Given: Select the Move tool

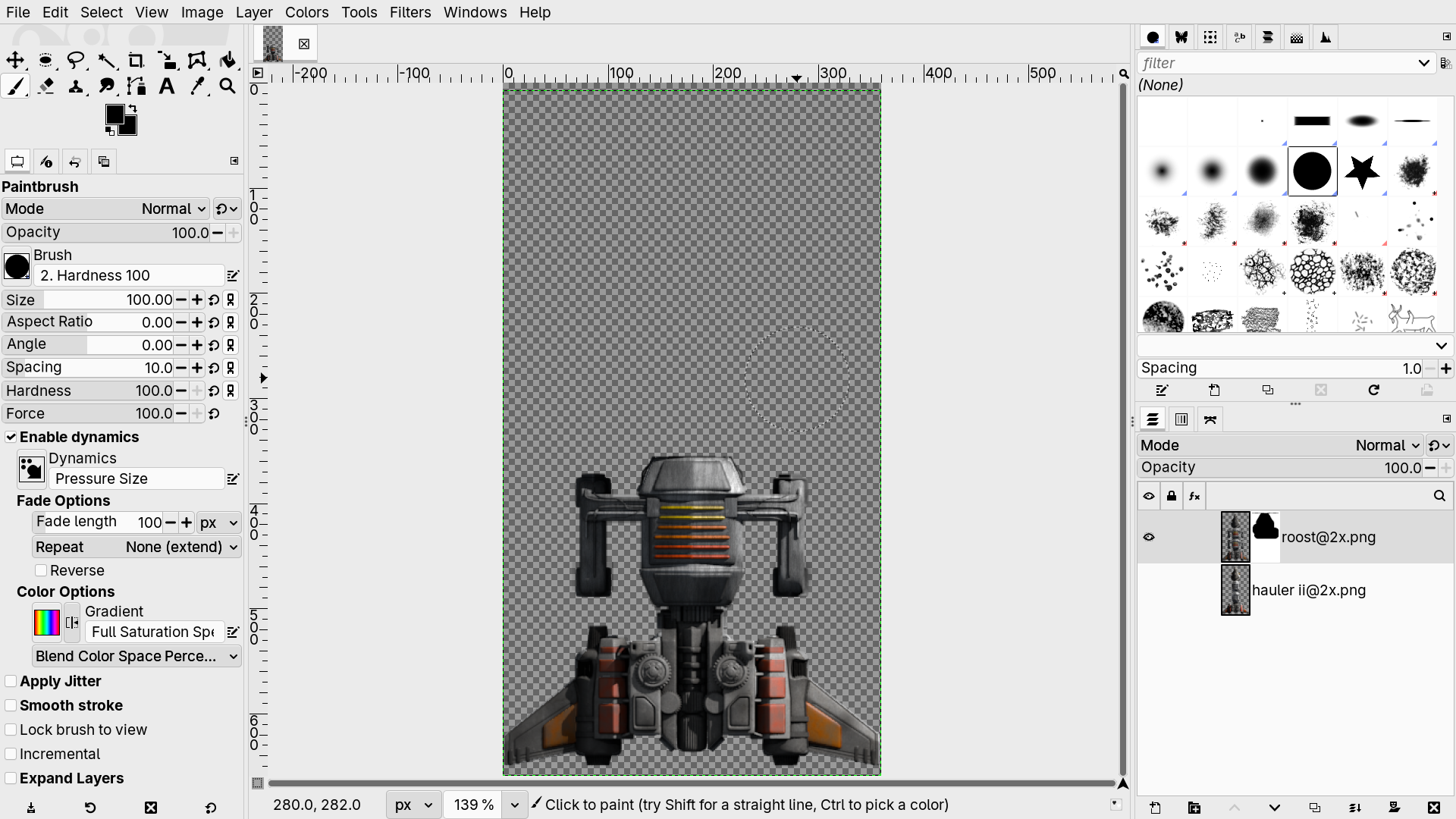Looking at the screenshot, I should (15, 61).
